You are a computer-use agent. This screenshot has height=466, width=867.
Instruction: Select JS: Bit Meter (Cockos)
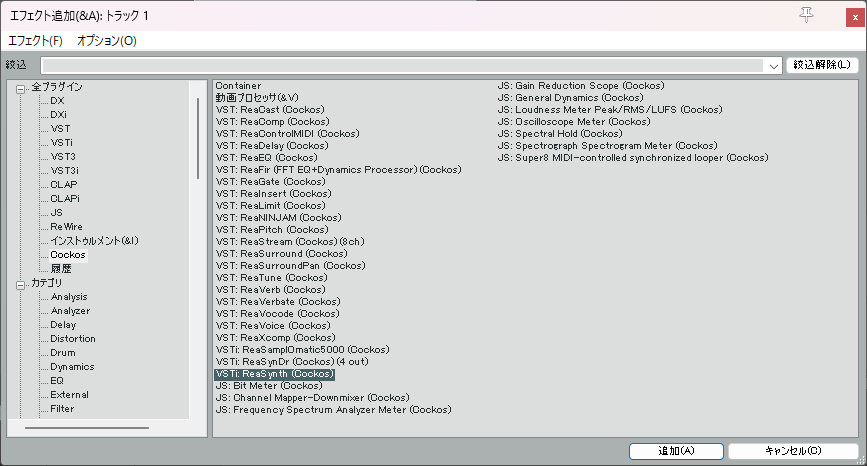point(269,386)
